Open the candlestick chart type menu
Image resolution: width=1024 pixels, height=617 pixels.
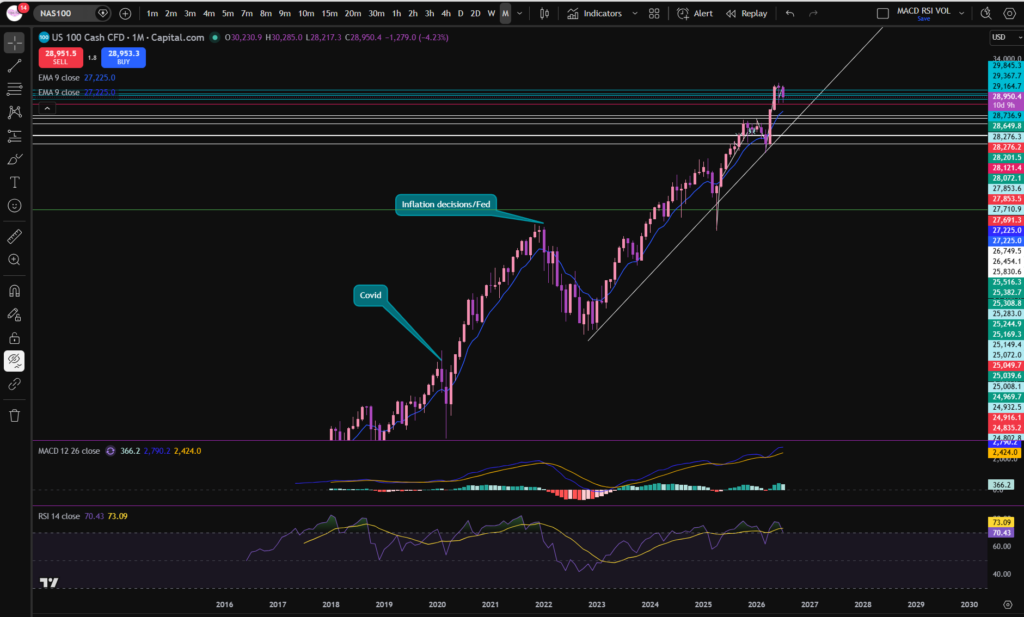click(x=544, y=13)
